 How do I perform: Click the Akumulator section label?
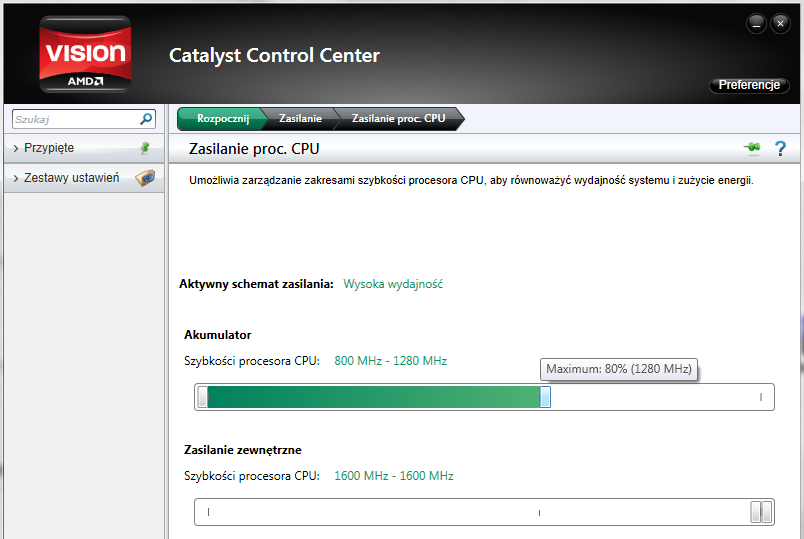click(218, 335)
